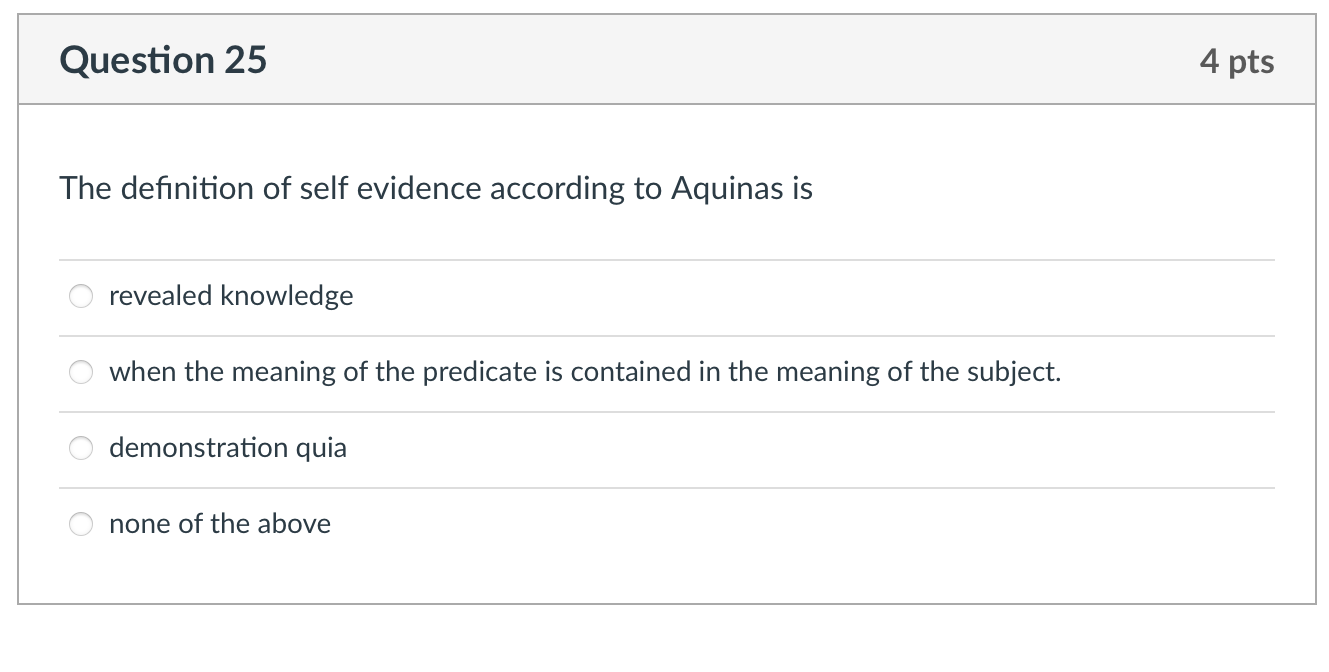The image size is (1329, 672).
Task: Click the text "demonstration quia"
Action: click(228, 448)
